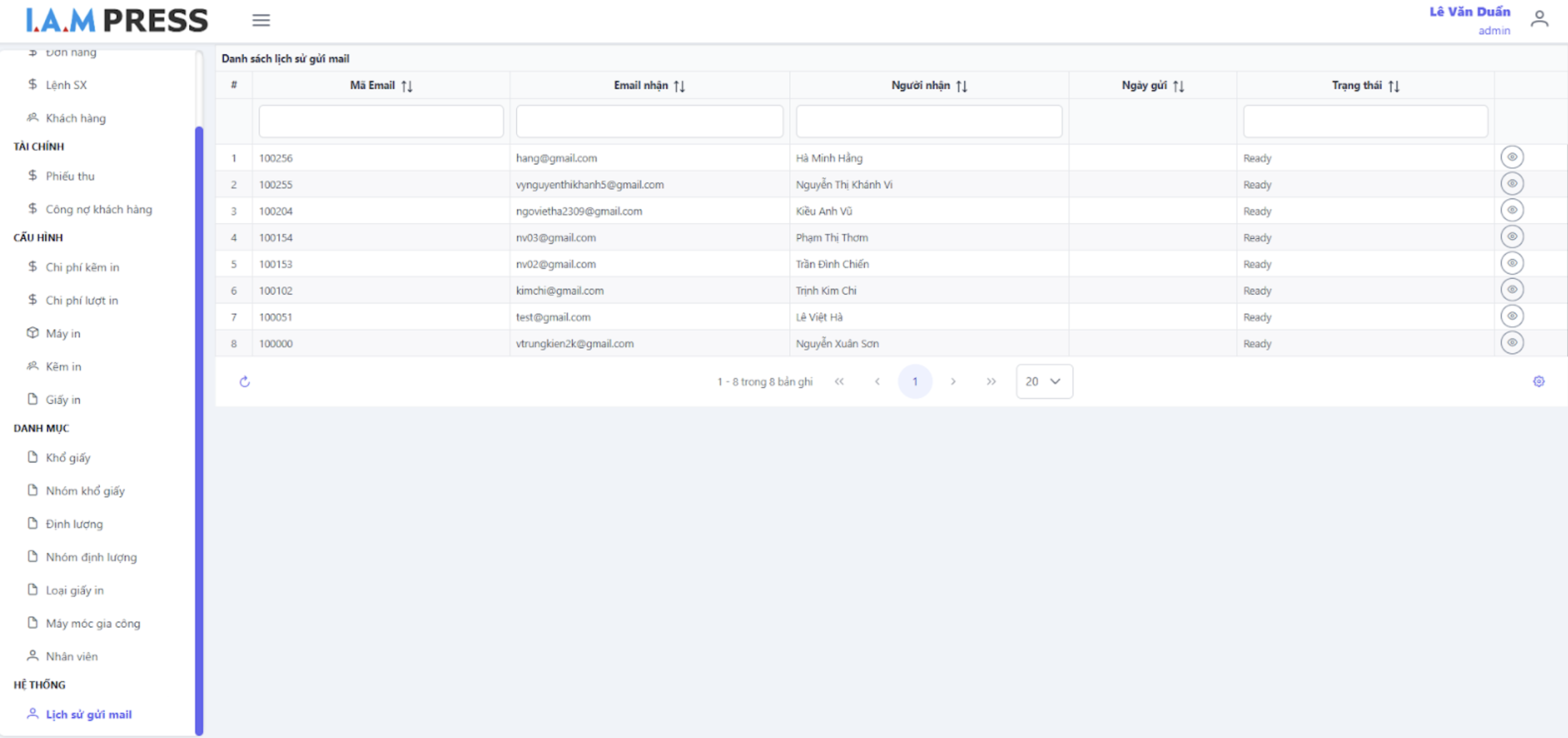Sort by Ngày gửi column arrows
The height and width of the screenshot is (738, 1568).
[x=1178, y=86]
